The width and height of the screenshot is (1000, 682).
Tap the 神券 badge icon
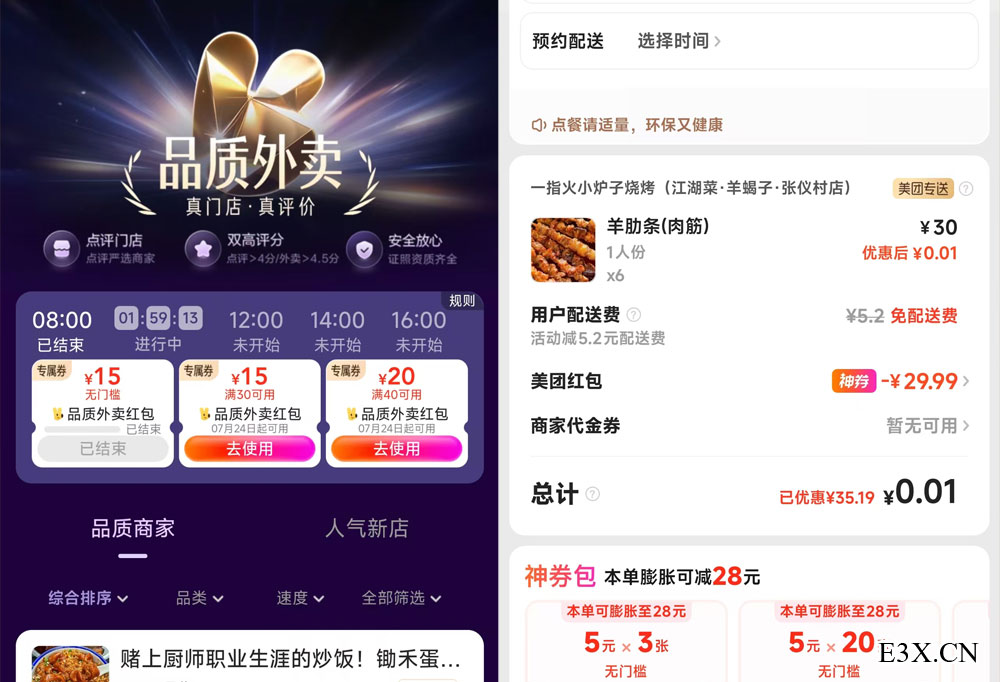coord(854,381)
